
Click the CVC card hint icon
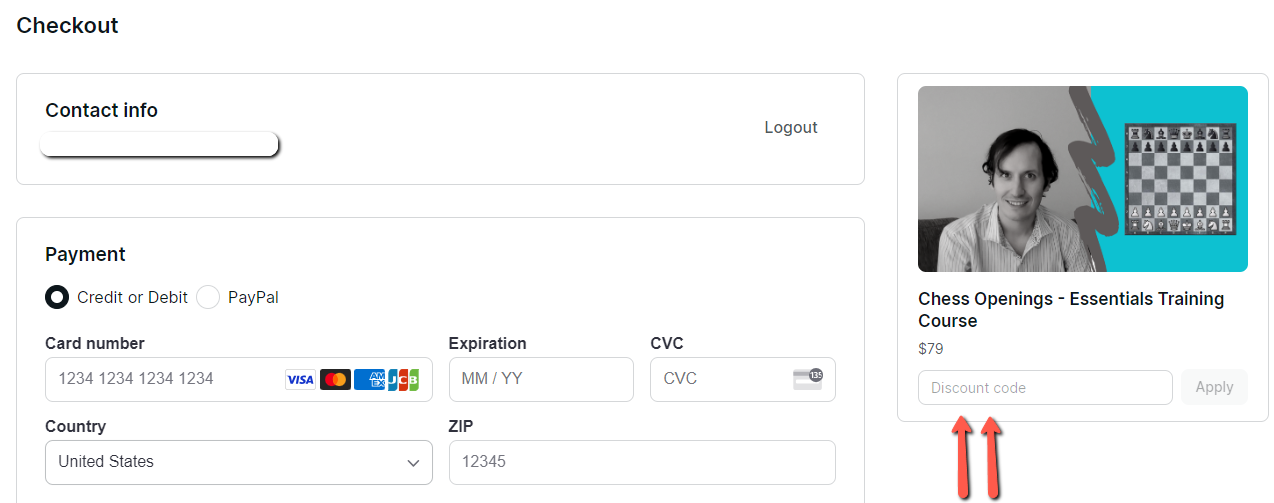(807, 379)
